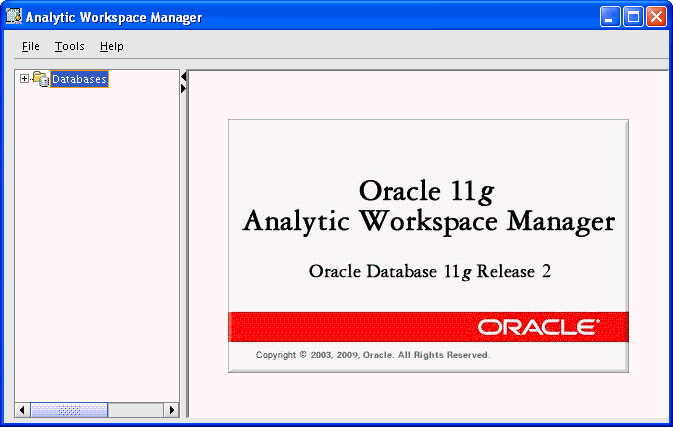Click the Analytic Workspace Manager title icon
Viewport: 673px width, 427px height.
click(x=14, y=16)
